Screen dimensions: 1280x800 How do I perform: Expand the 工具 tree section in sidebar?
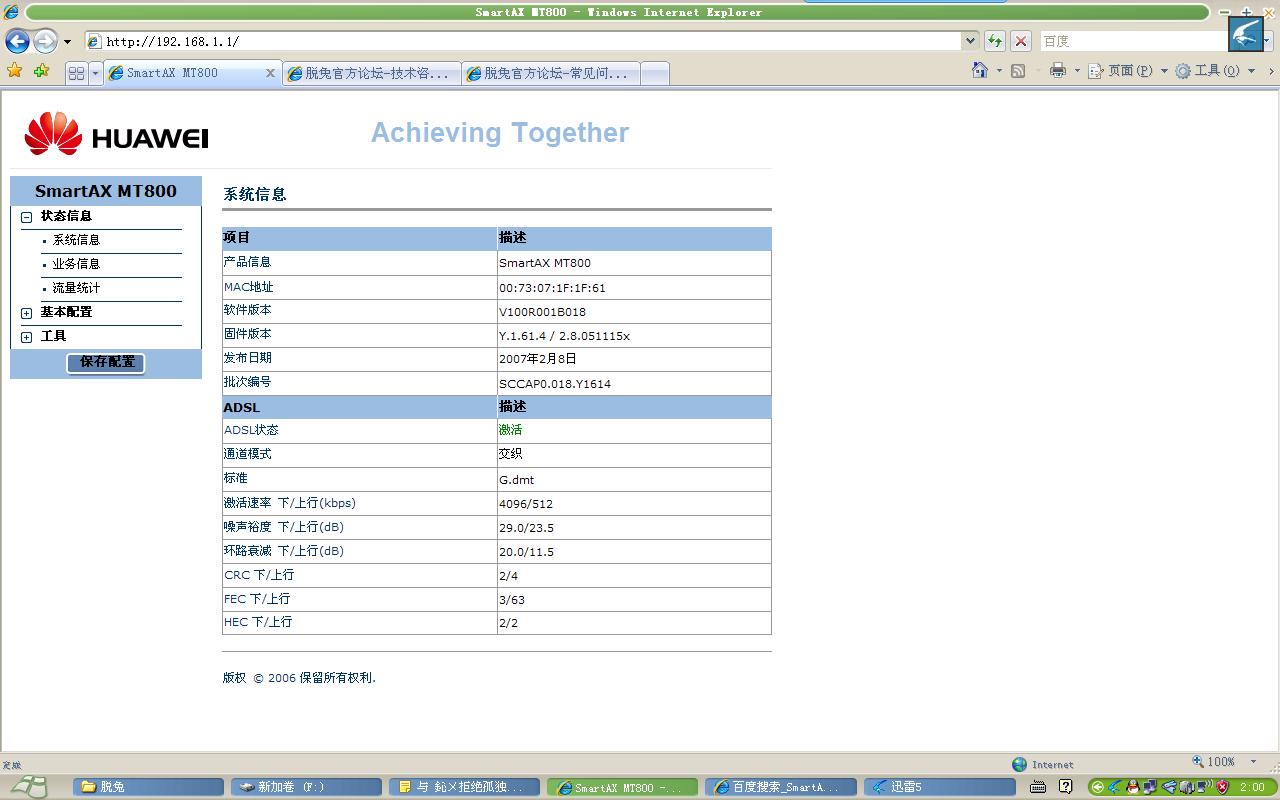click(27, 337)
